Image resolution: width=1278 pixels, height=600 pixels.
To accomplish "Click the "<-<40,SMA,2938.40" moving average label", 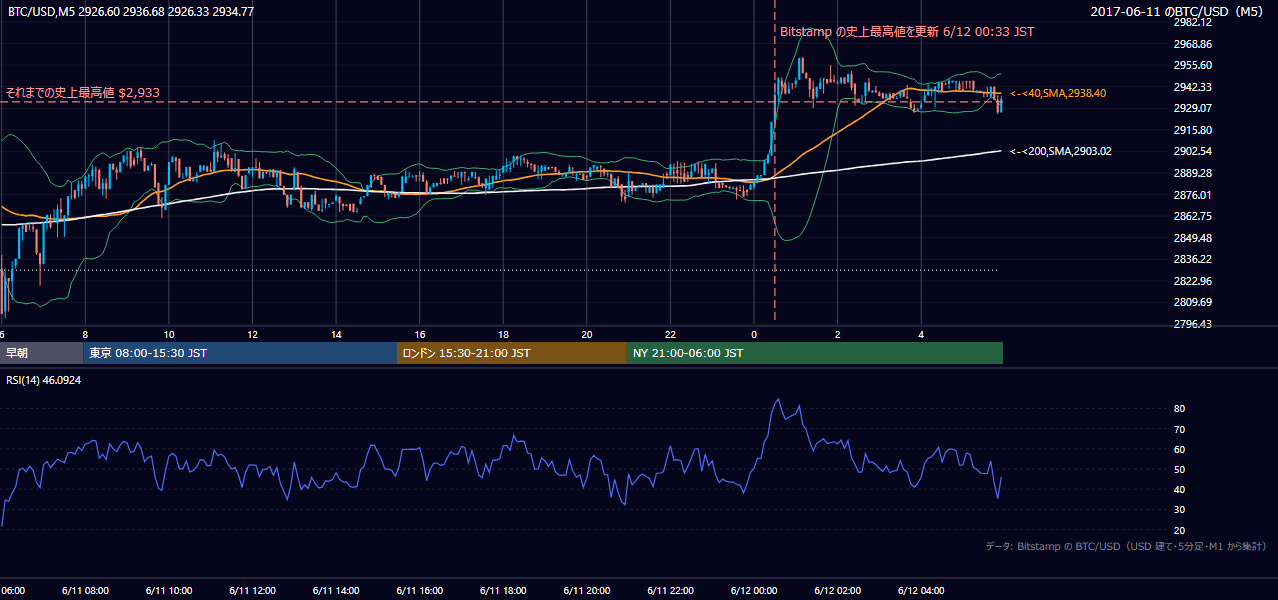I will pos(1058,93).
